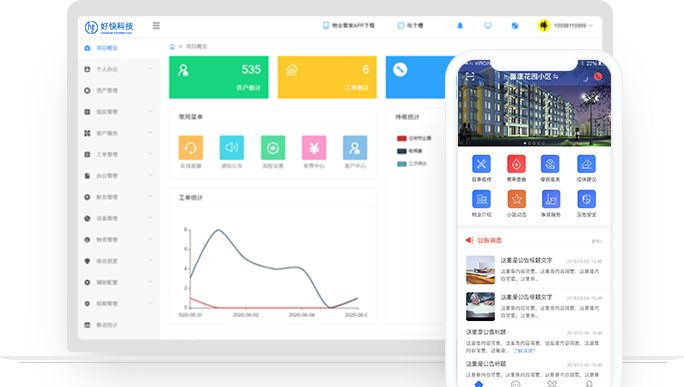Click the hamburger menu collapse icon
Screen dimensions: 684x387
156,26
